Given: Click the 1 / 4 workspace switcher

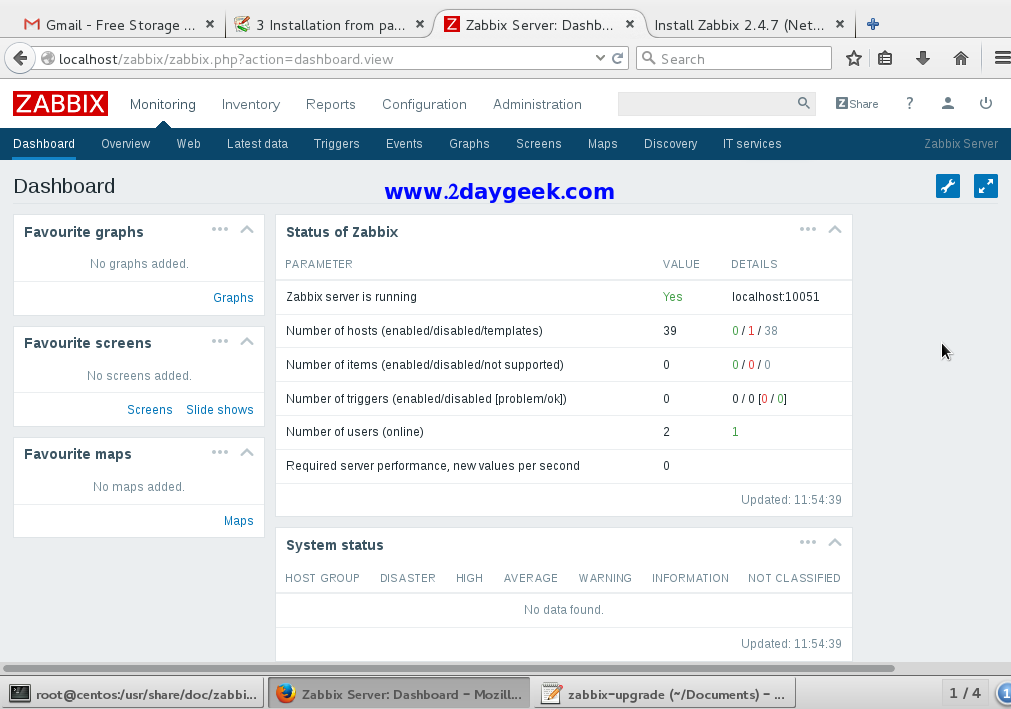Looking at the screenshot, I should point(965,694).
